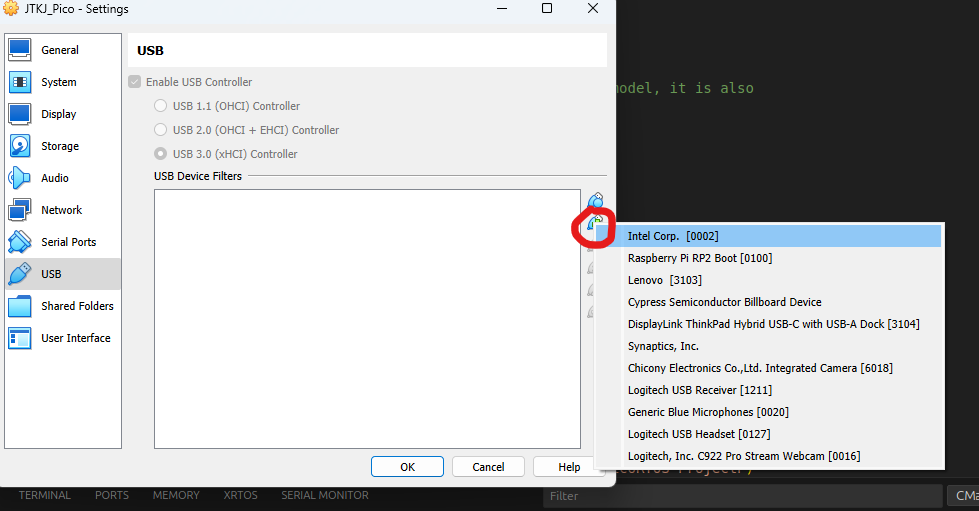This screenshot has height=511, width=979.
Task: Select Lenovo [3103] from device list
Action: pos(769,280)
